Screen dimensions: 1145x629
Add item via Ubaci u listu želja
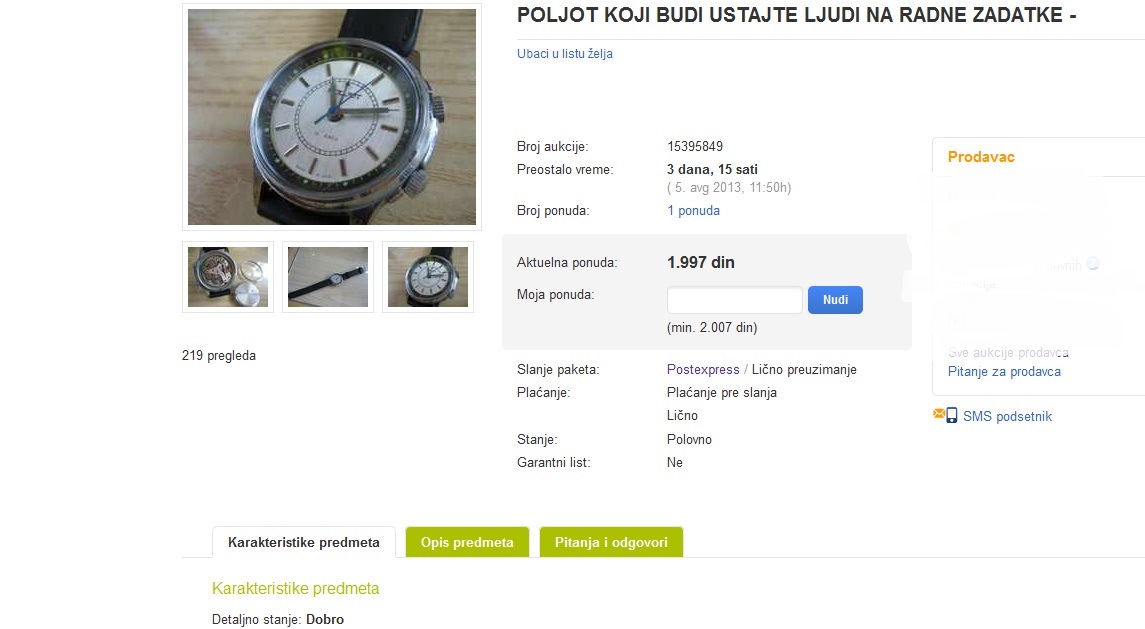tap(564, 53)
